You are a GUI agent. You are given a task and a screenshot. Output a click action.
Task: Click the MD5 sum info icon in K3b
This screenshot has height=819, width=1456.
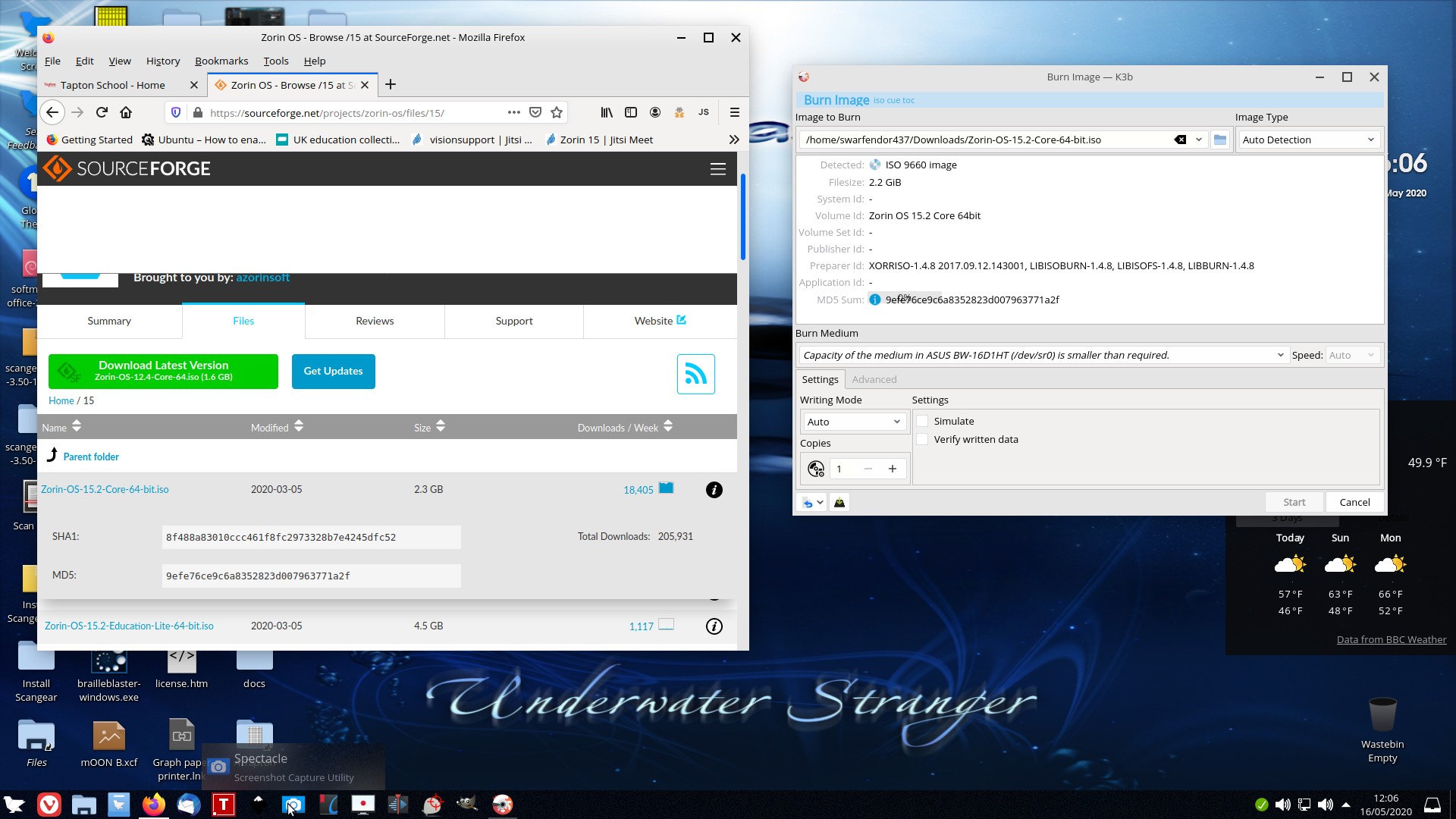point(875,299)
